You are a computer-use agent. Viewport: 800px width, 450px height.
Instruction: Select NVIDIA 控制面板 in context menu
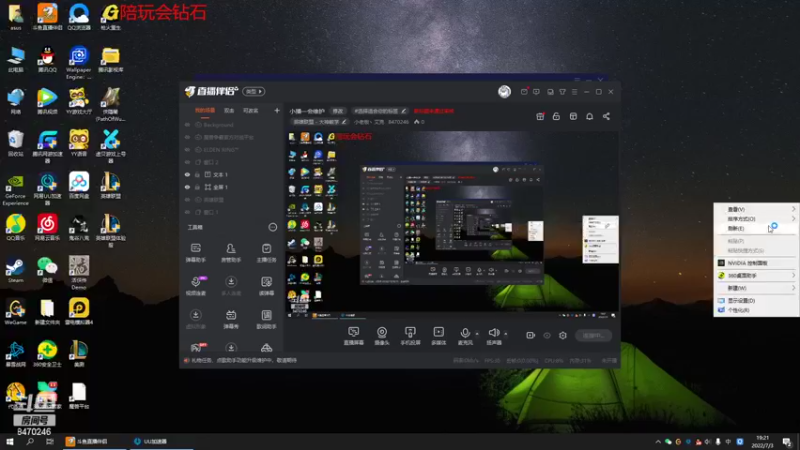pos(756,263)
